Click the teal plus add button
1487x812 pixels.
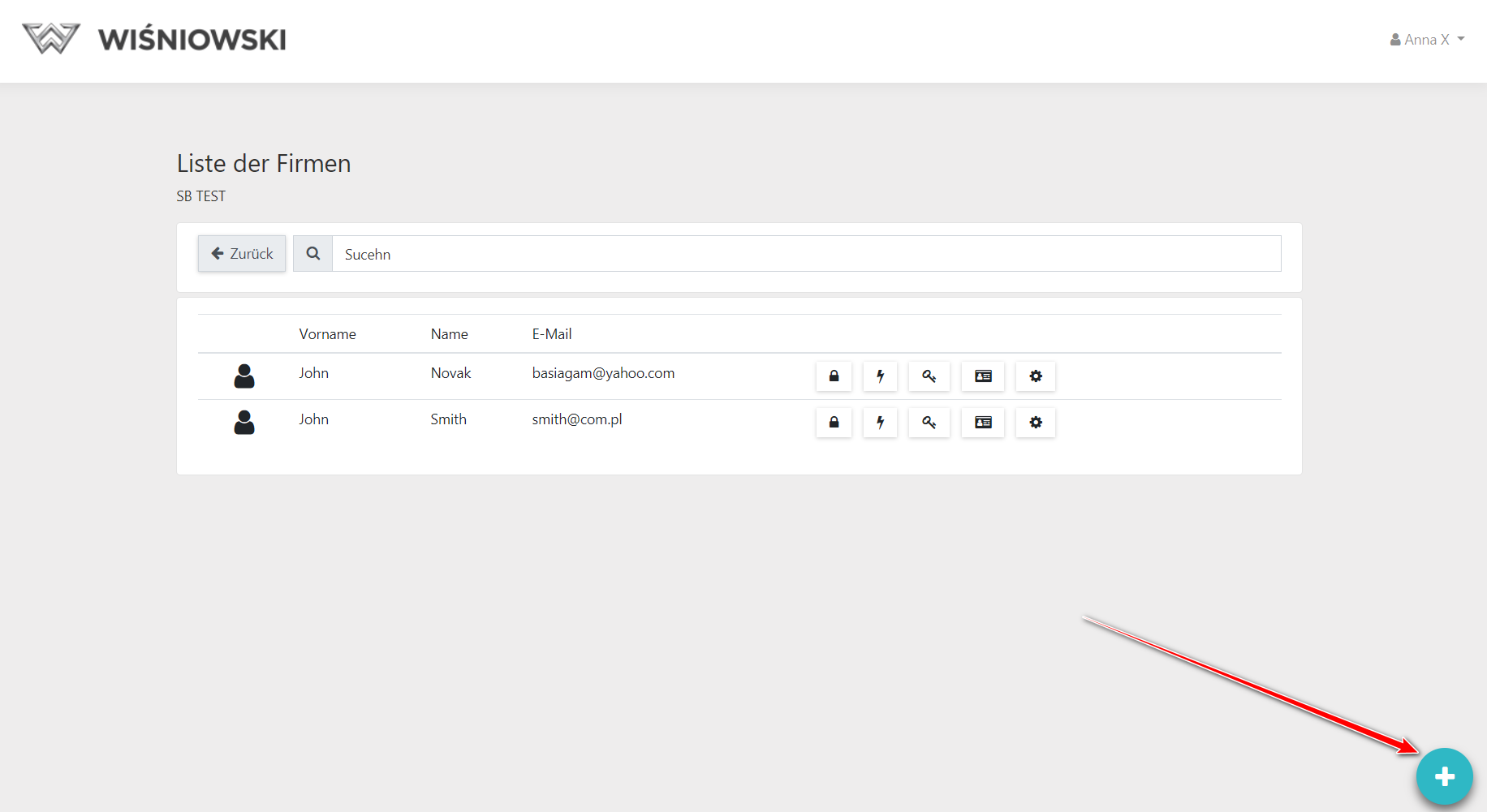coord(1444,776)
